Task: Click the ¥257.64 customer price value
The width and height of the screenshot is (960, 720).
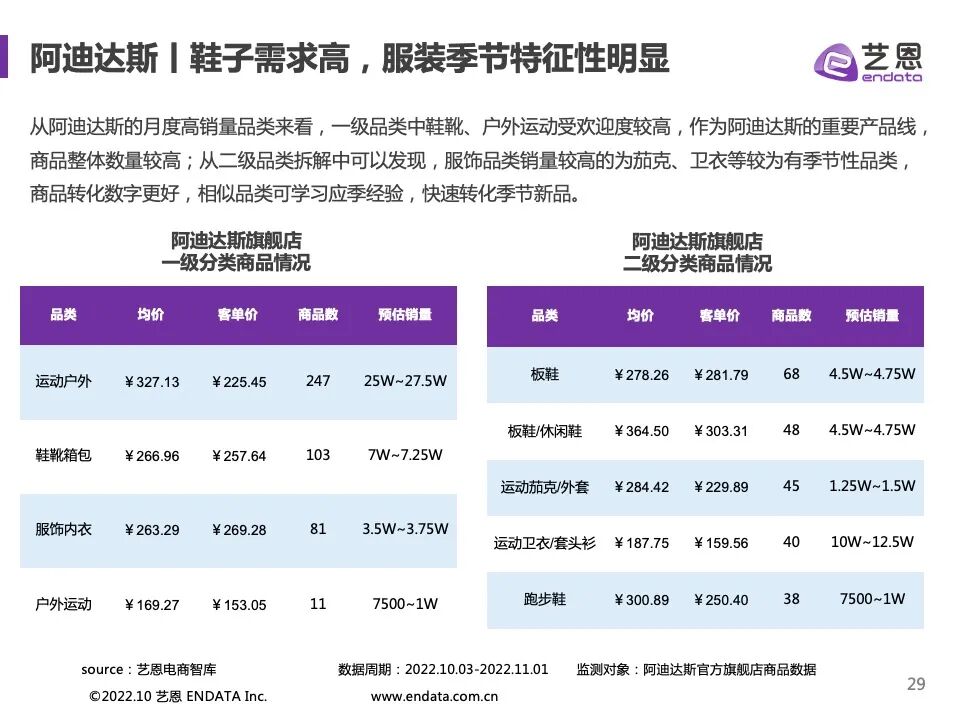Action: (239, 456)
